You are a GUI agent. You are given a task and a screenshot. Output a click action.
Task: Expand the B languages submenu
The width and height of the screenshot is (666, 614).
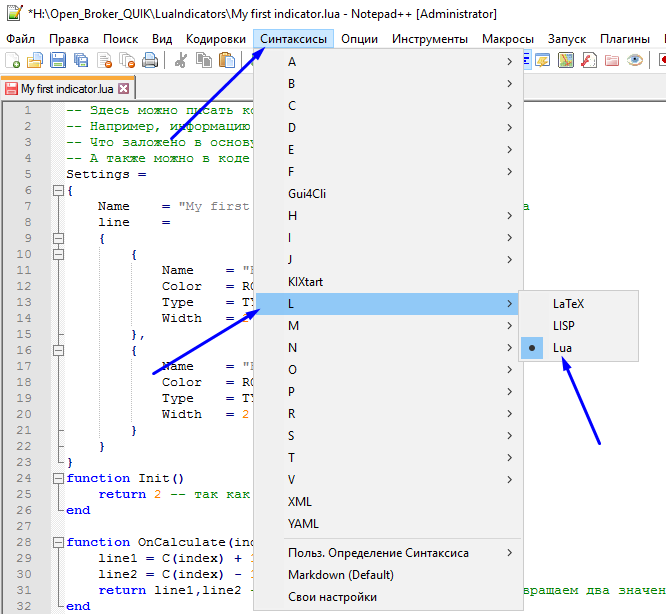pos(388,84)
